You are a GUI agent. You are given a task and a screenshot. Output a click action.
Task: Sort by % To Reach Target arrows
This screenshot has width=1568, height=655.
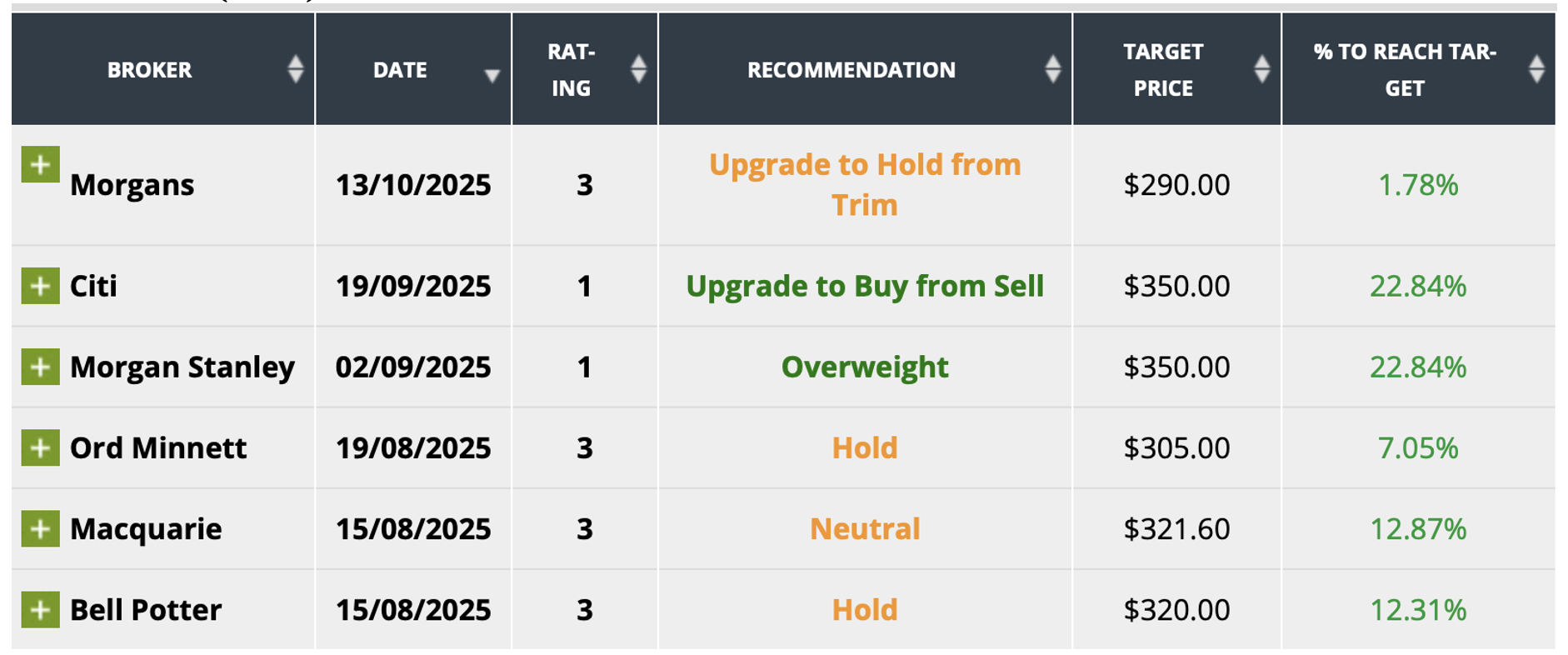(x=1536, y=69)
